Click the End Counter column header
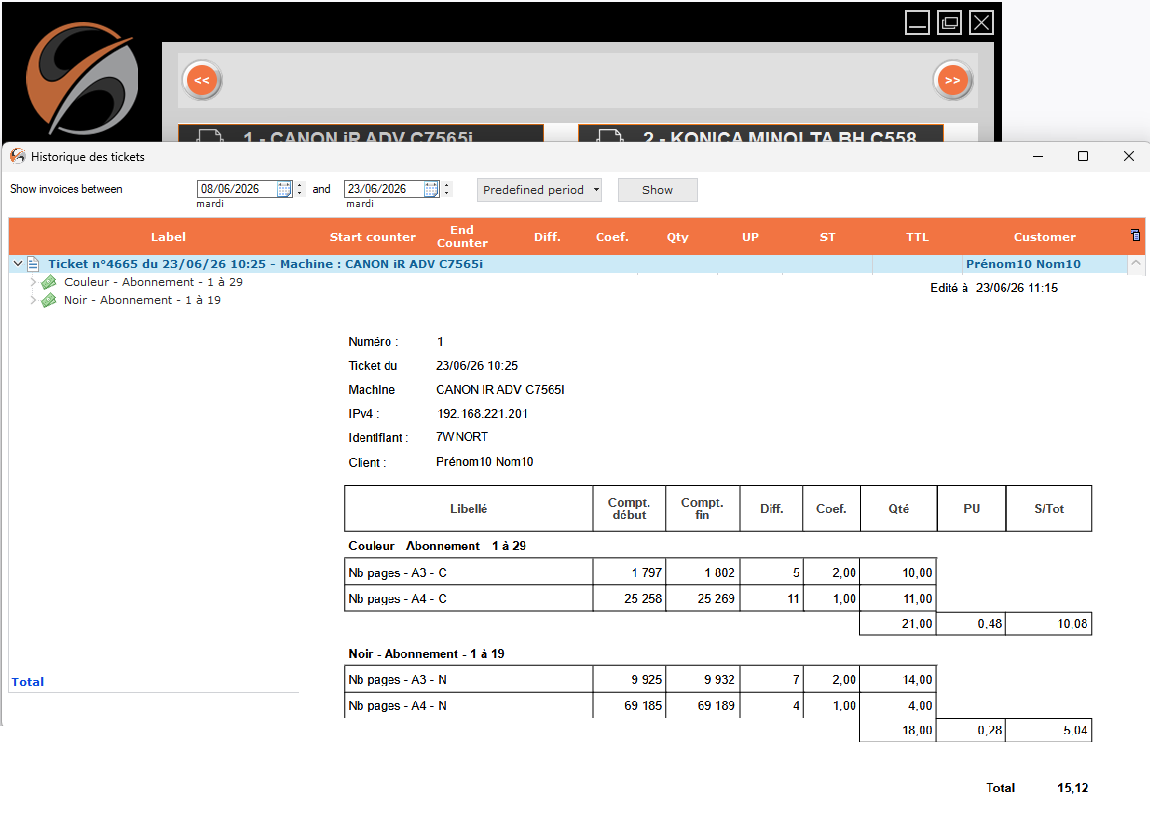Screen dimensions: 1150x839 (462, 236)
